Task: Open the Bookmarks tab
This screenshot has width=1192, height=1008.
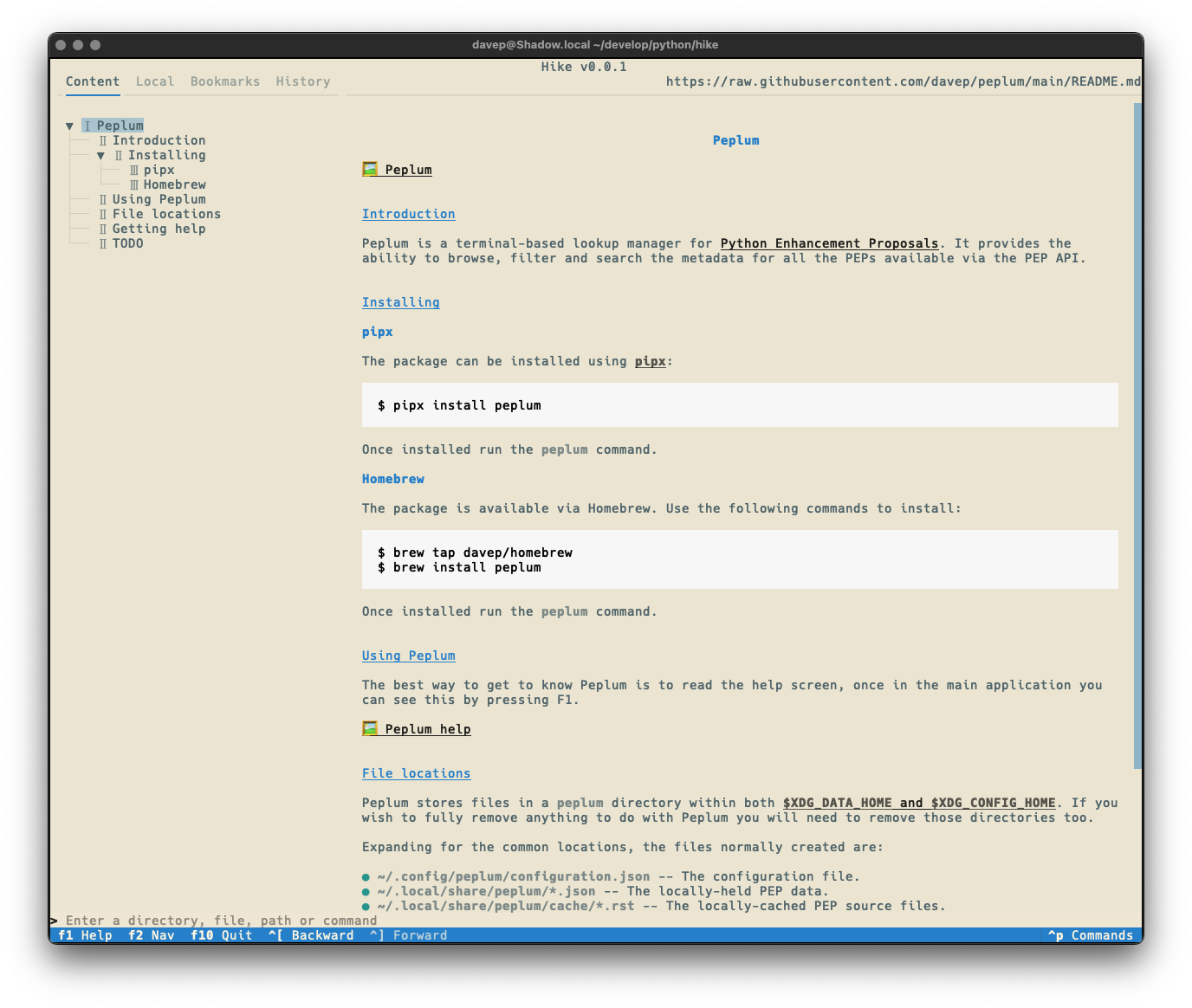Action: [x=225, y=81]
